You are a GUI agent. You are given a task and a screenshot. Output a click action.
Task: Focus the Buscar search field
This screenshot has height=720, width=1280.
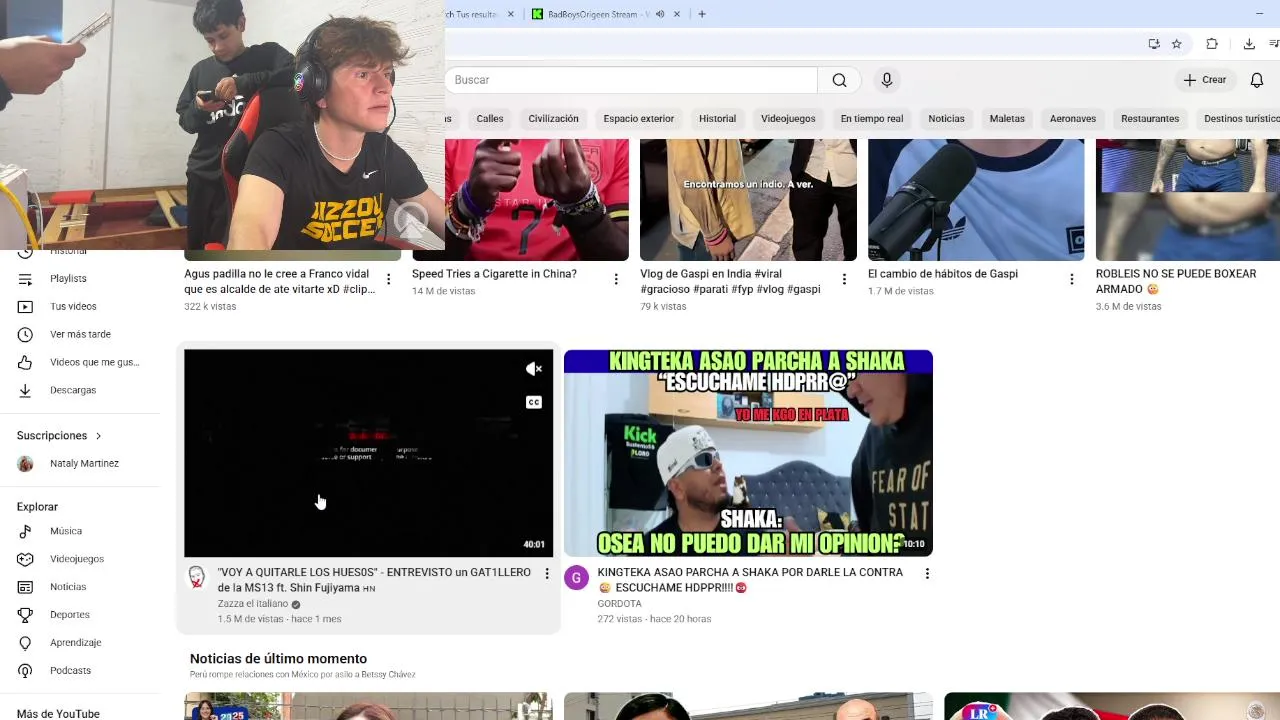click(632, 80)
